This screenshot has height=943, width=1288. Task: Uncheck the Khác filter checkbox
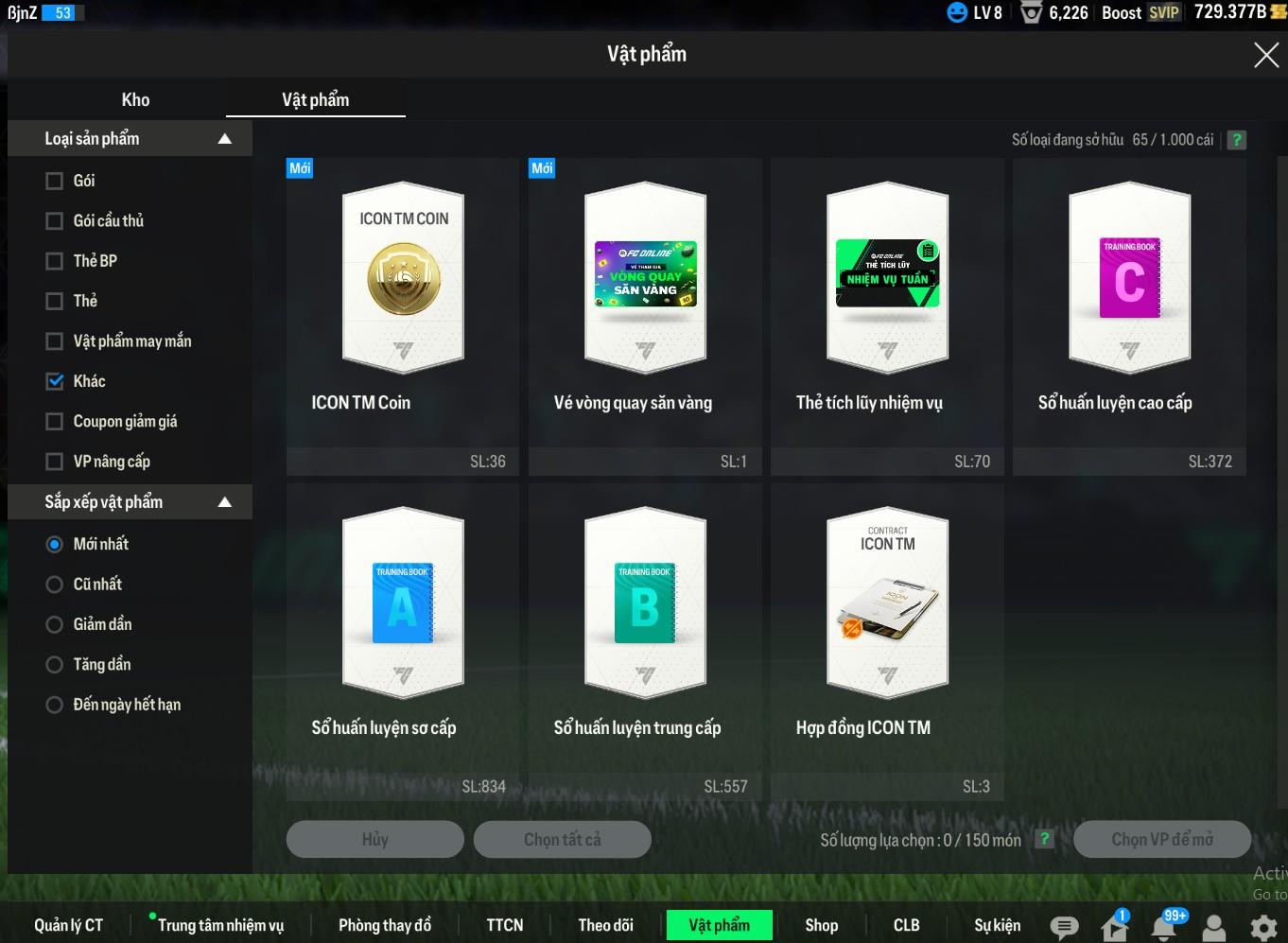[55, 381]
